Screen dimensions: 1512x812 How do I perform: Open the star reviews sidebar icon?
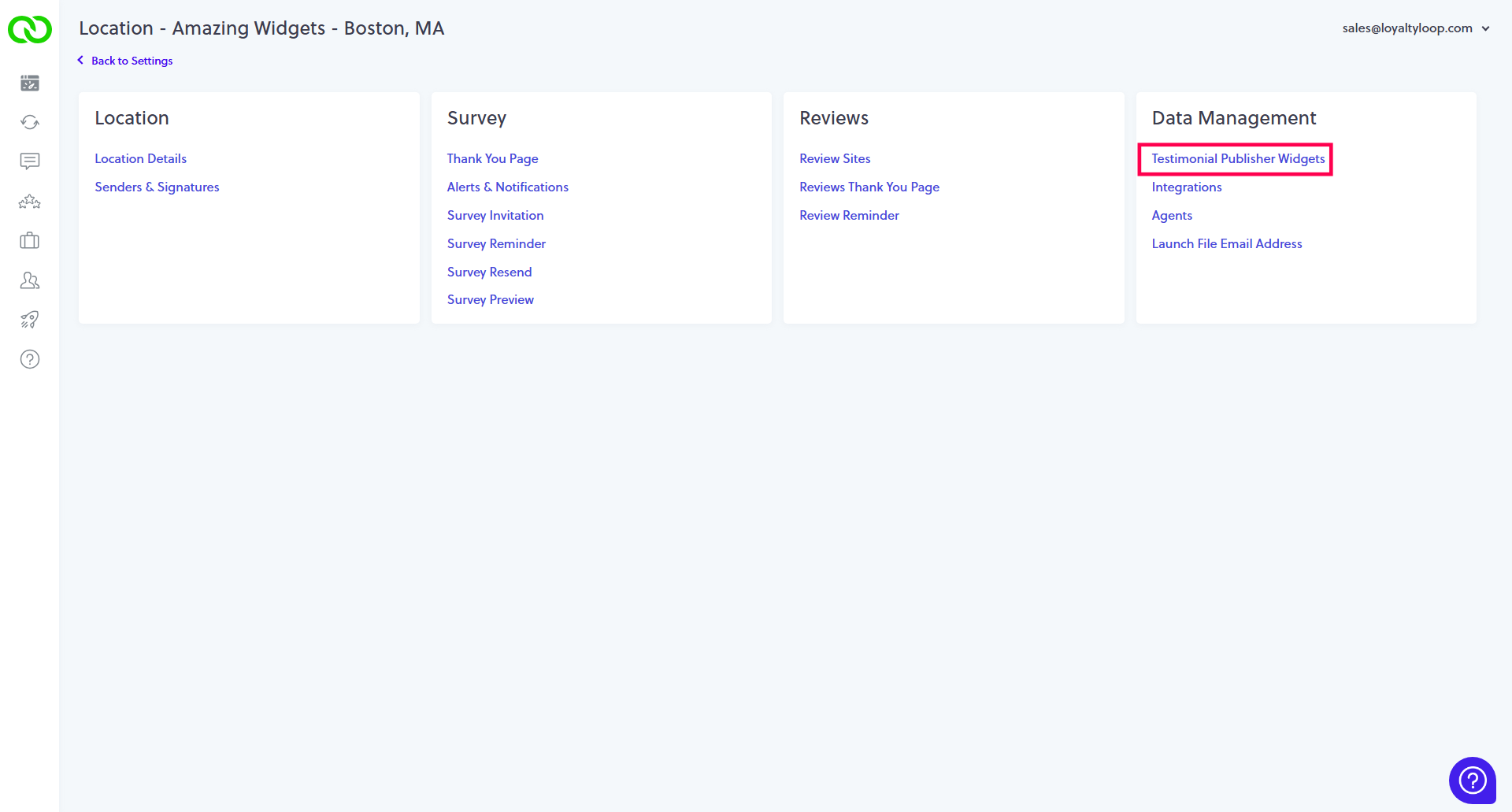(x=30, y=202)
